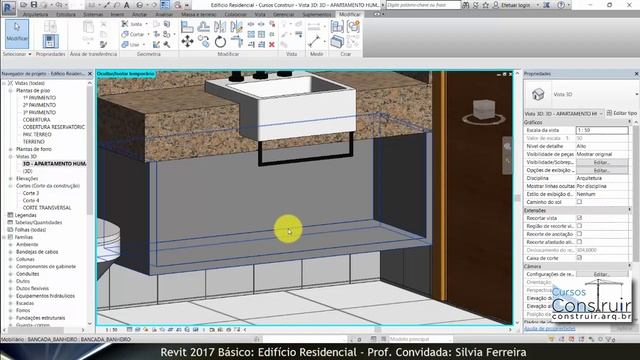Click the filter icon in status bar
Image resolution: width=640 pixels, height=360 pixels.
609,339
